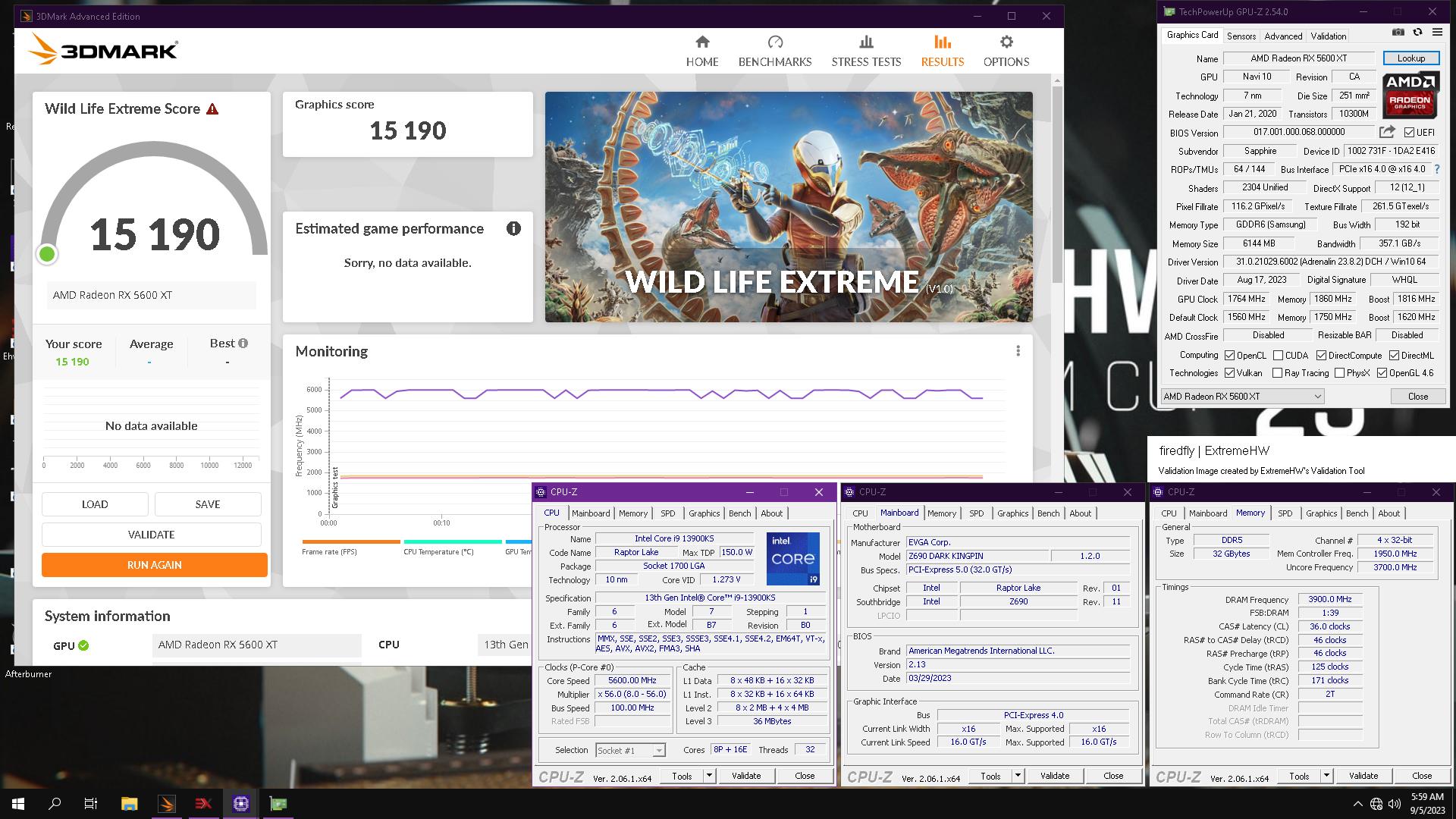Click the Wild Life Extreme banner image
Screen dimensions: 1456x819
(789, 207)
